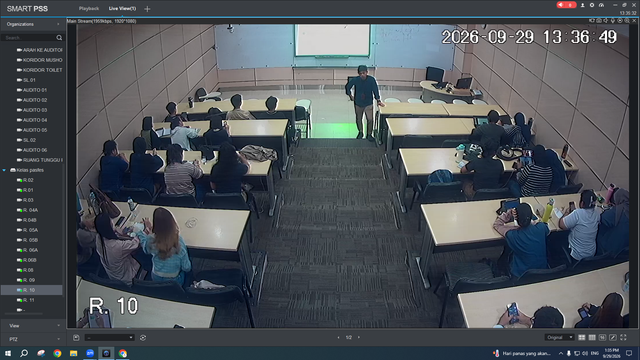This screenshot has width=640, height=360.
Task: Select camera KORIDOR MUSHO
Action: (x=40, y=60)
